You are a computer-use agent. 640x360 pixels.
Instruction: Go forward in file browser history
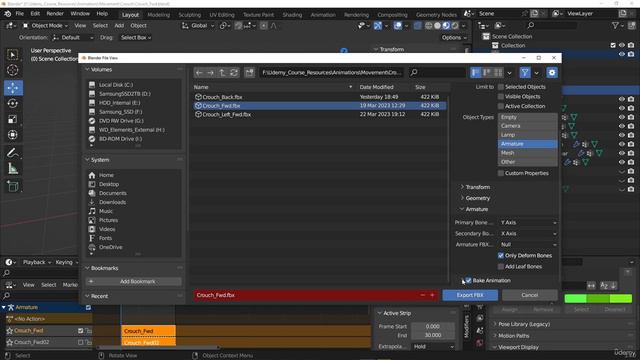pyautogui.click(x=210, y=73)
